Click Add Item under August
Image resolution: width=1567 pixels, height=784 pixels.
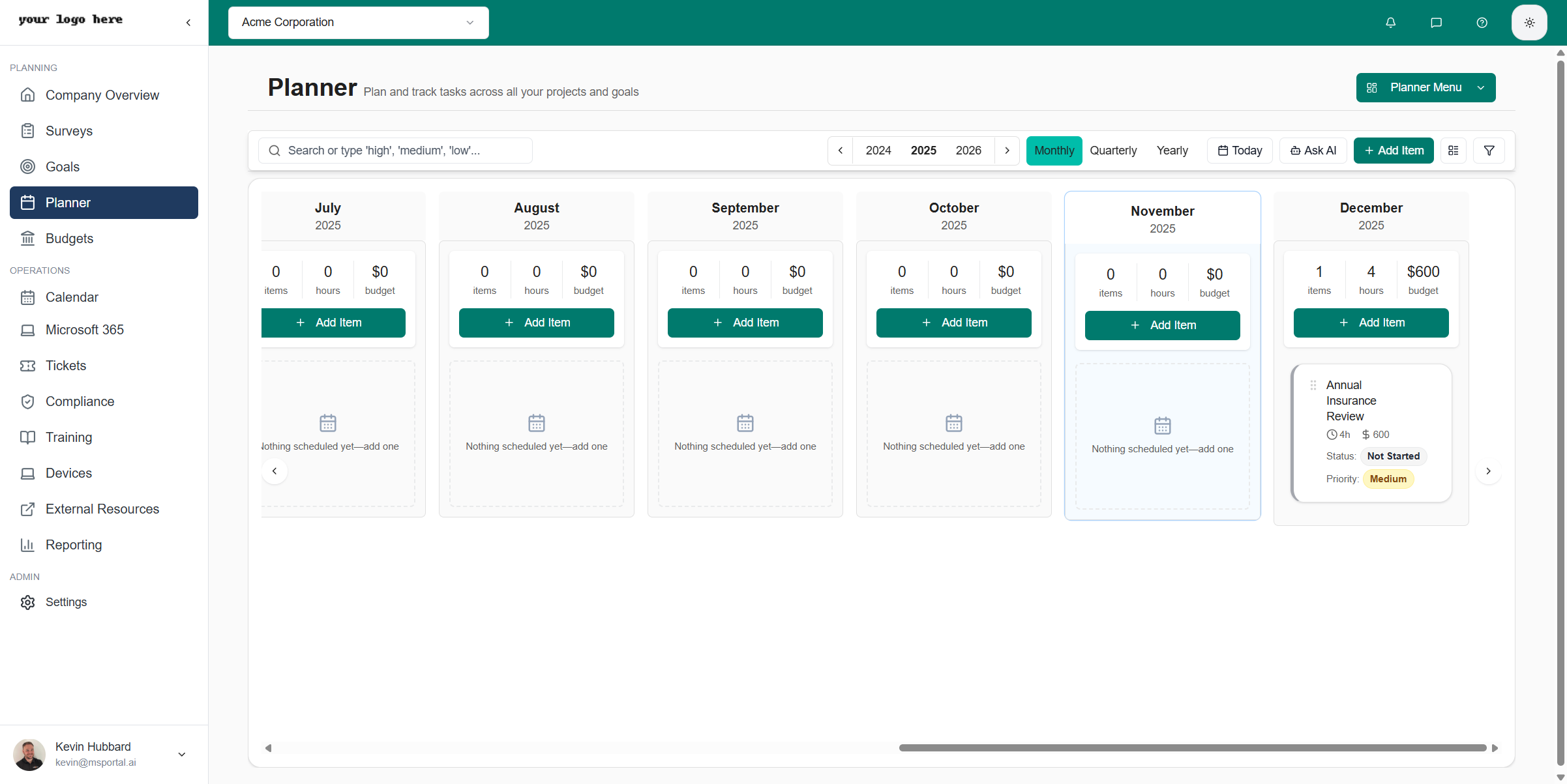click(x=536, y=323)
